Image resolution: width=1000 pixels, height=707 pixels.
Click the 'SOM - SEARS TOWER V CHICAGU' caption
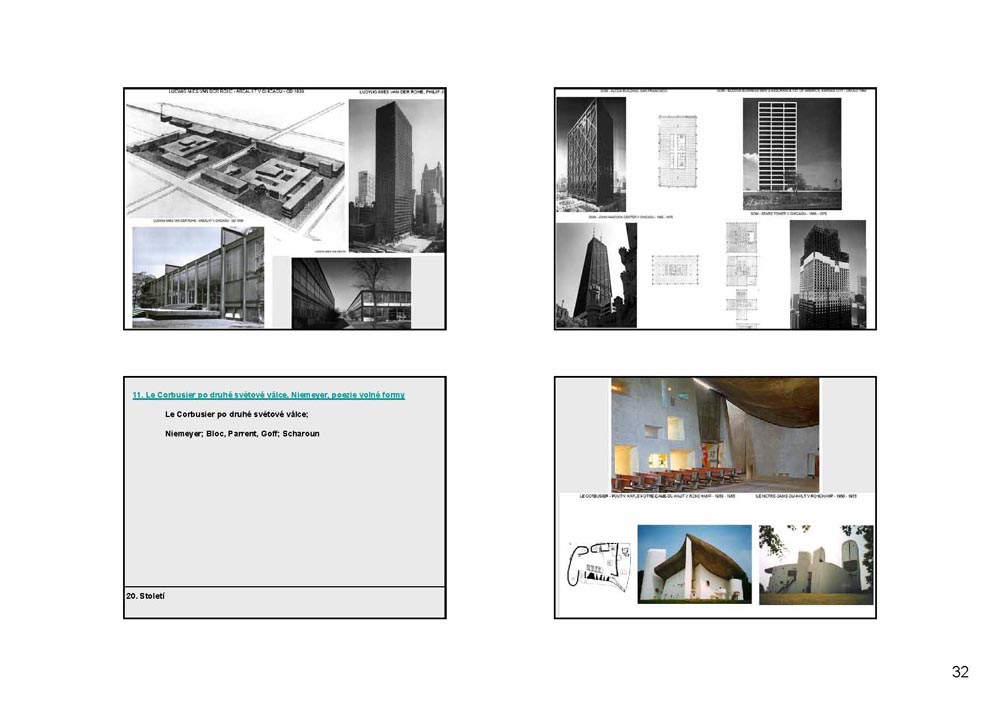click(789, 214)
